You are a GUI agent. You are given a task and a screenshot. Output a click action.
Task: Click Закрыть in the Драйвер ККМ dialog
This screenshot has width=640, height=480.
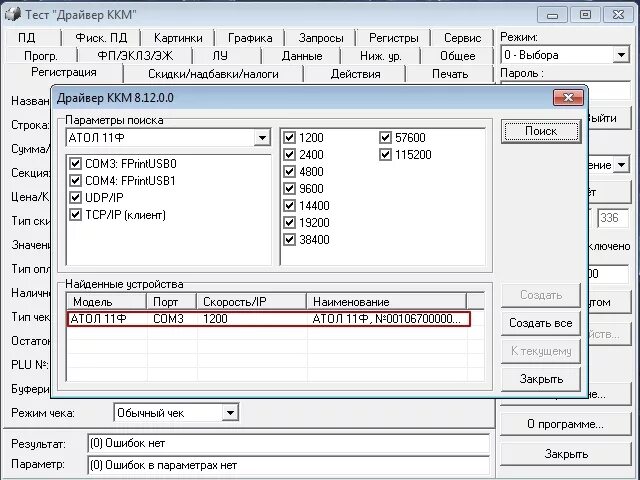tap(540, 379)
